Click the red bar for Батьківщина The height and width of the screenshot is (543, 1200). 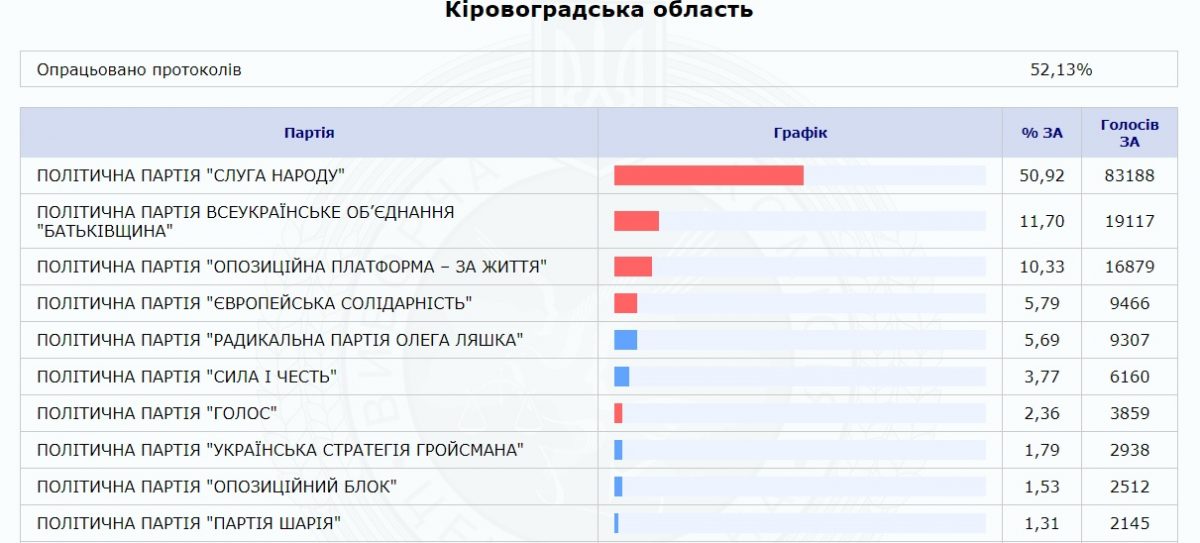click(636, 221)
